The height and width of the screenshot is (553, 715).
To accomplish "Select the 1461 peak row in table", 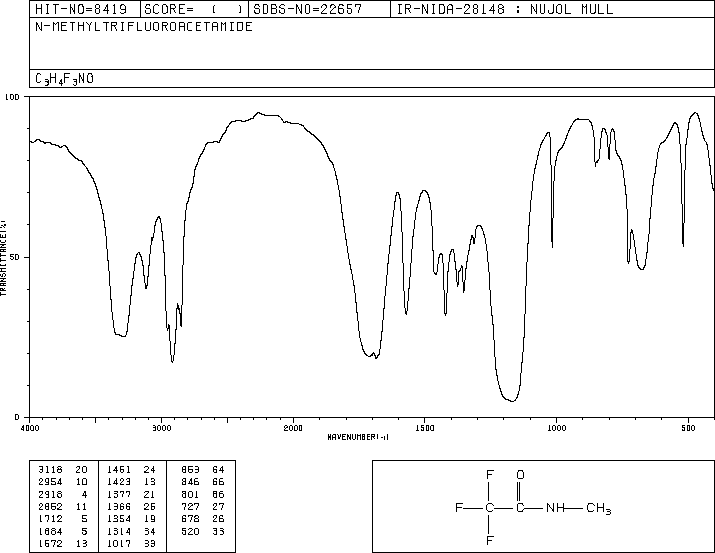I will [x=131, y=470].
